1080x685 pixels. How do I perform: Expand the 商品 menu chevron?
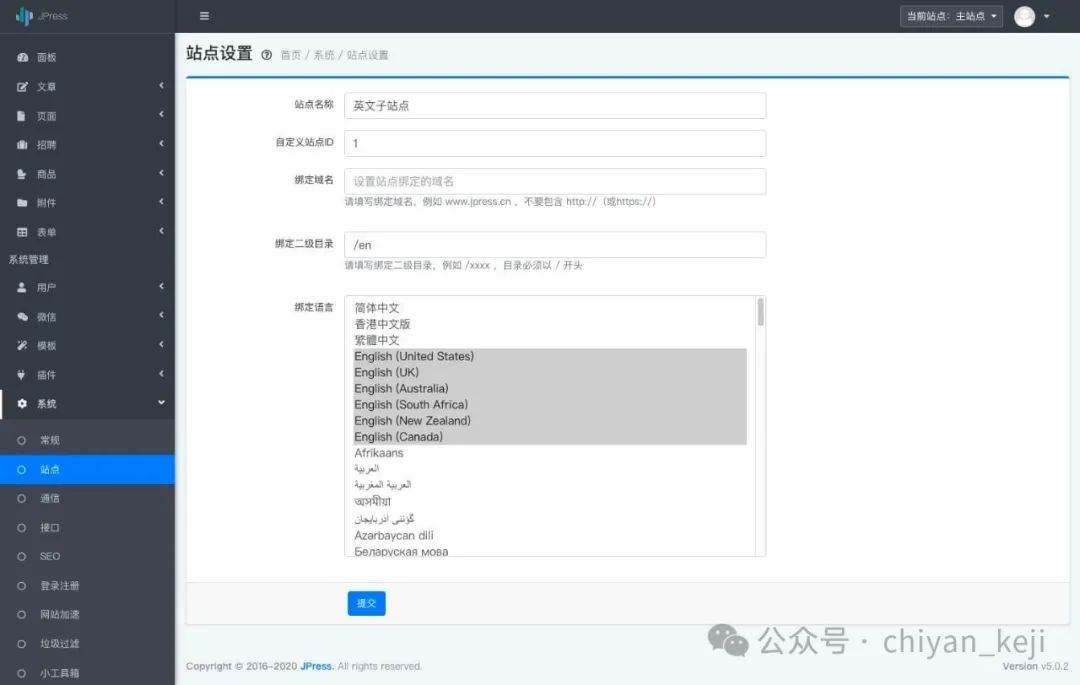161,173
